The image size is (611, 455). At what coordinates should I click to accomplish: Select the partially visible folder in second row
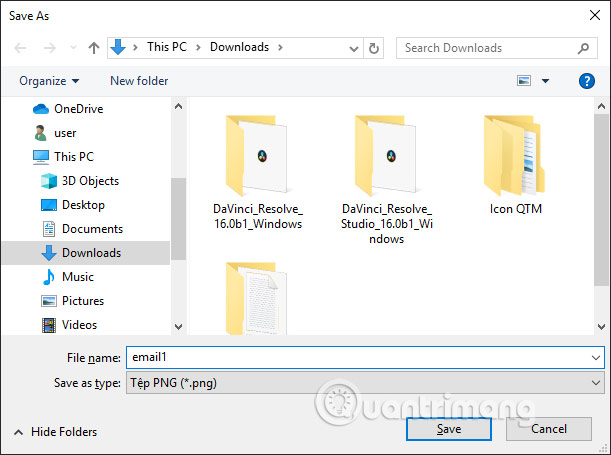click(257, 298)
